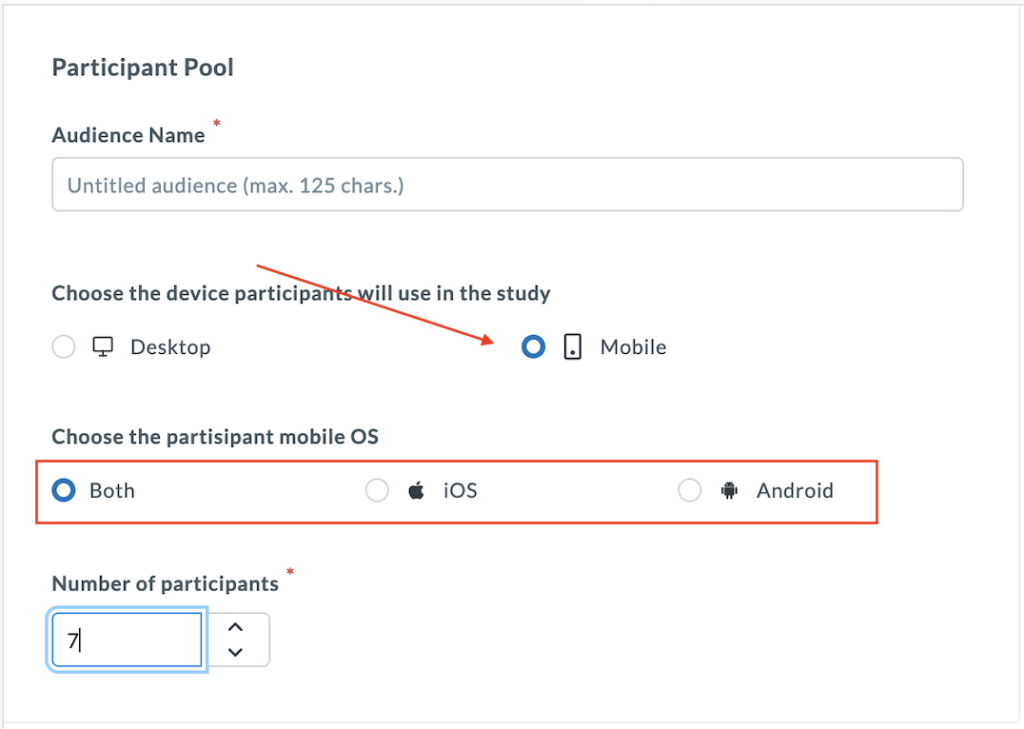Click the Apple logo icon
The image size is (1024, 729).
416,491
